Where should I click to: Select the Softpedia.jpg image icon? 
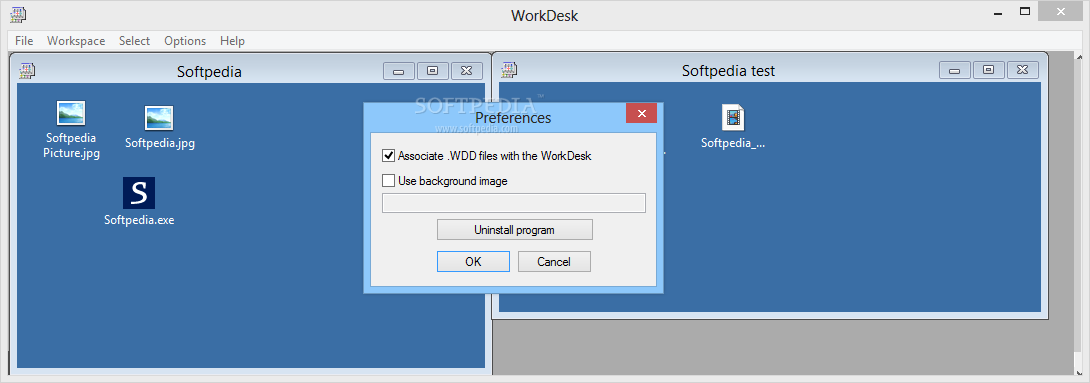159,118
